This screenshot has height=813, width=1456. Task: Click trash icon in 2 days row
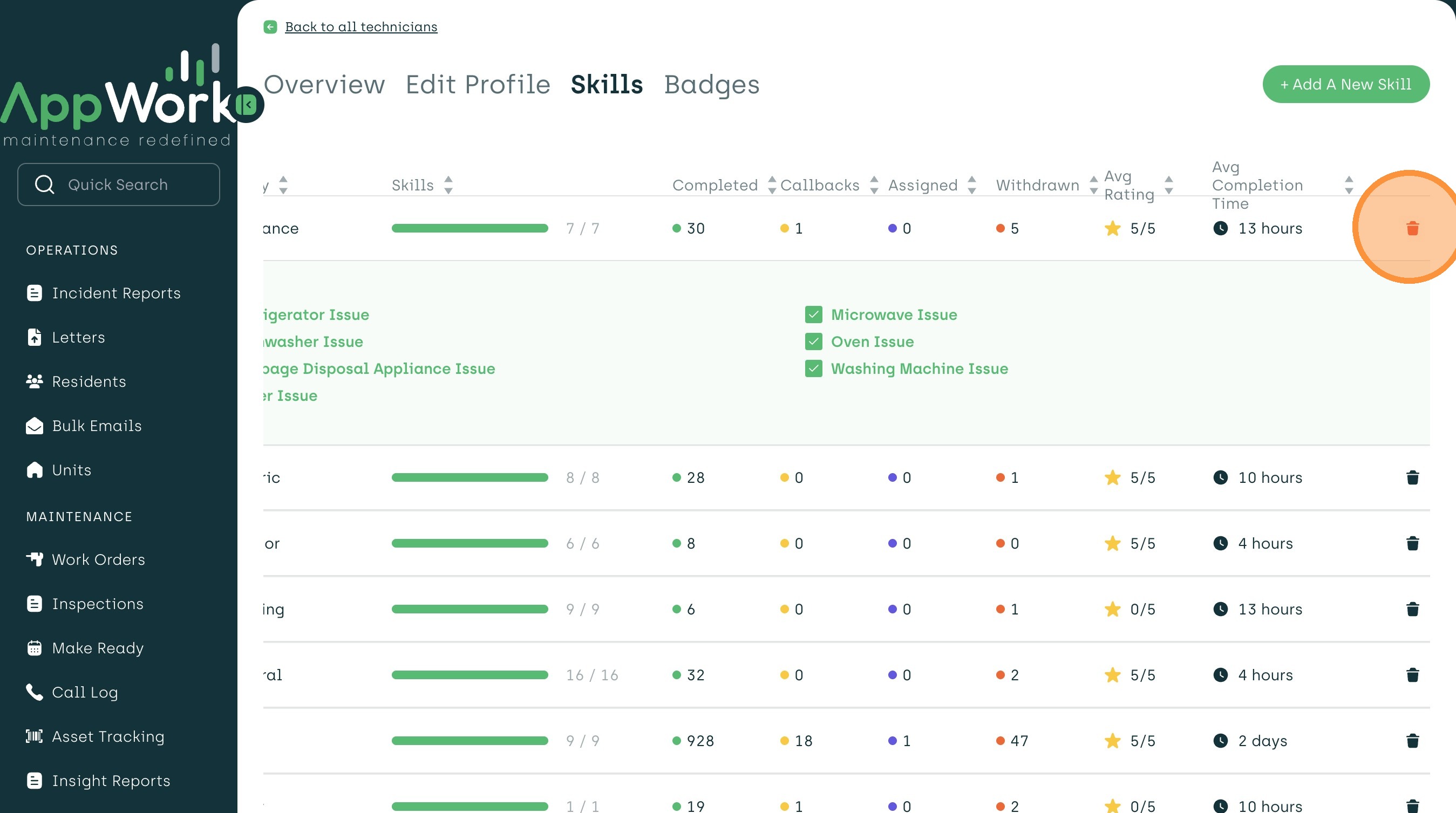coord(1412,740)
